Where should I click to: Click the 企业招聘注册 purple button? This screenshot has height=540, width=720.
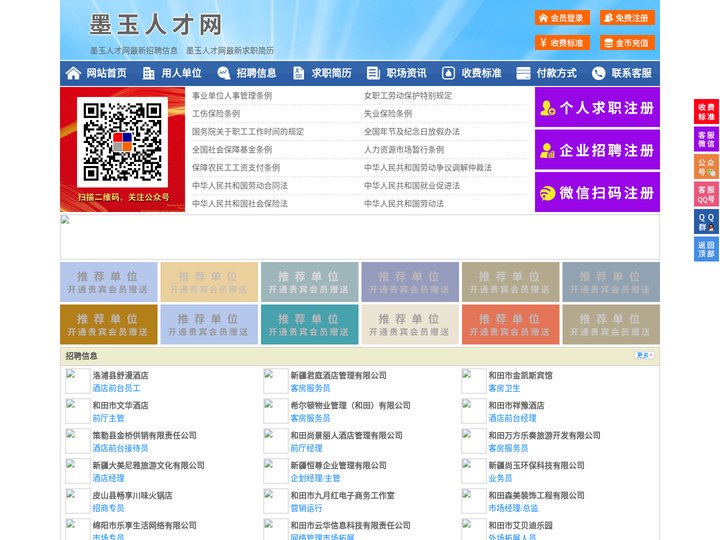597,150
